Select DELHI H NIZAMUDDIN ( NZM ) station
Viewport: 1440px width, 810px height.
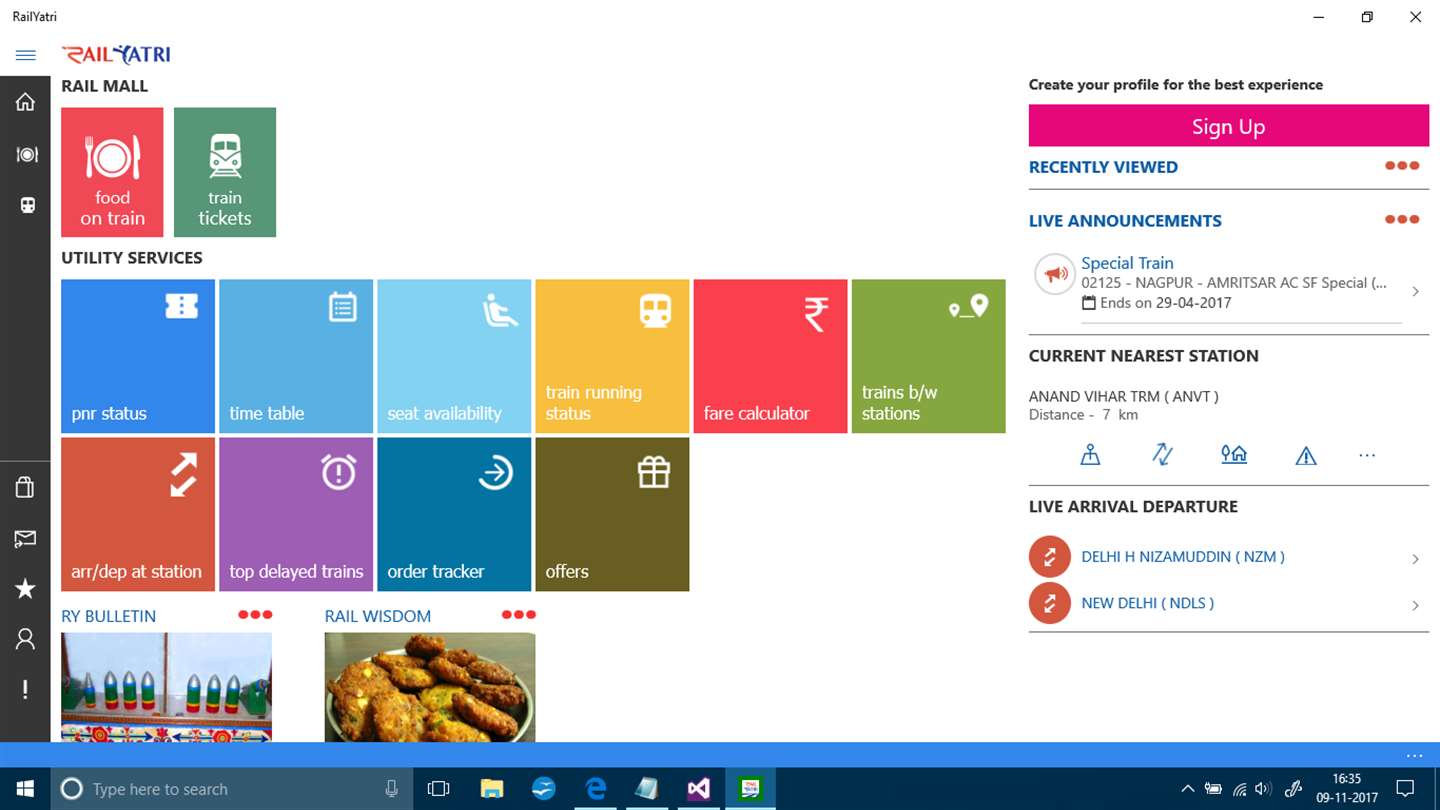pos(1183,557)
